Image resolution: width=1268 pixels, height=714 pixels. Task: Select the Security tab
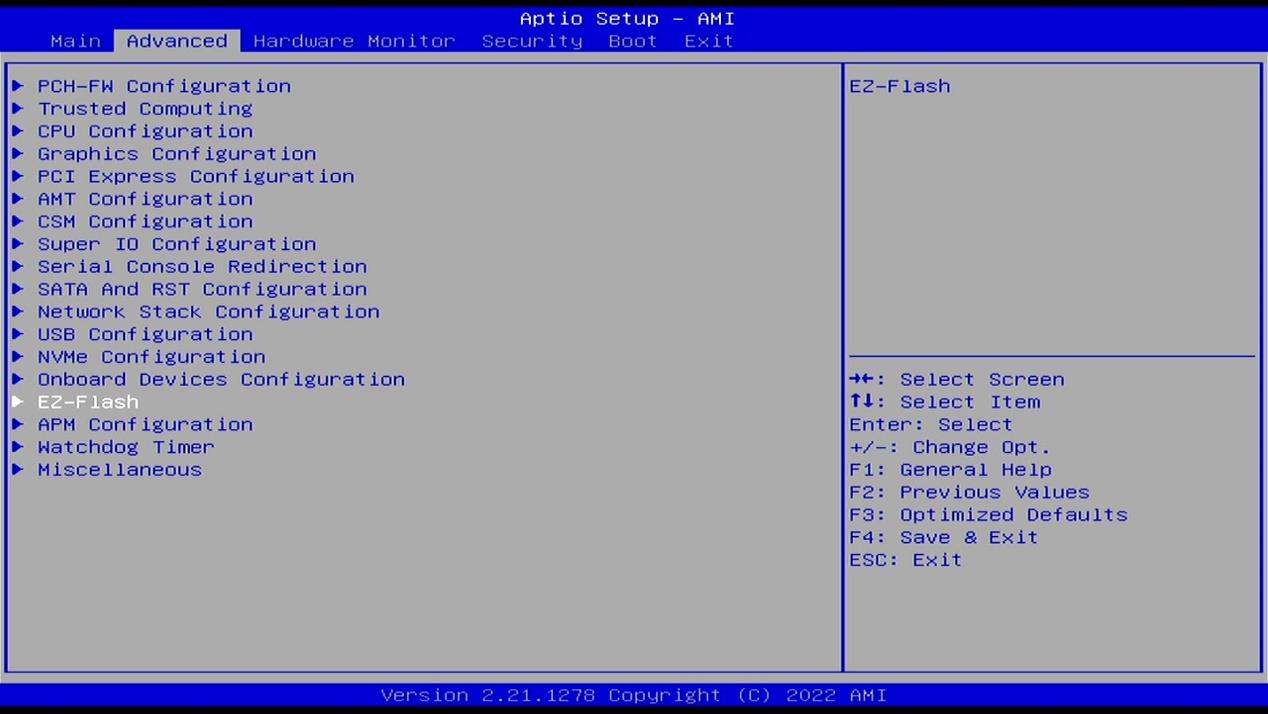(x=531, y=41)
